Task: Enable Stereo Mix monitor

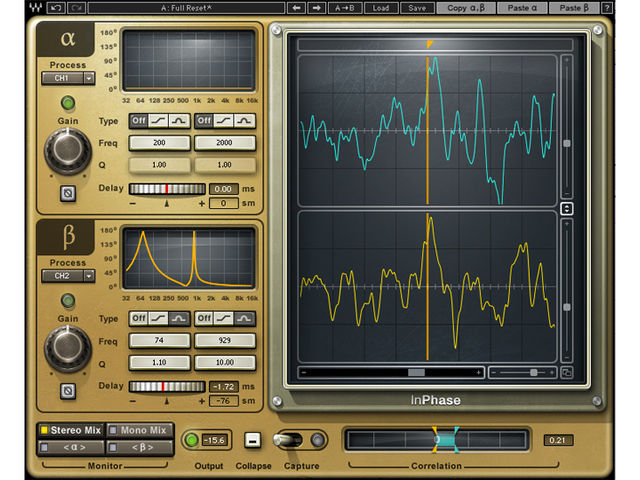Action: (x=71, y=431)
